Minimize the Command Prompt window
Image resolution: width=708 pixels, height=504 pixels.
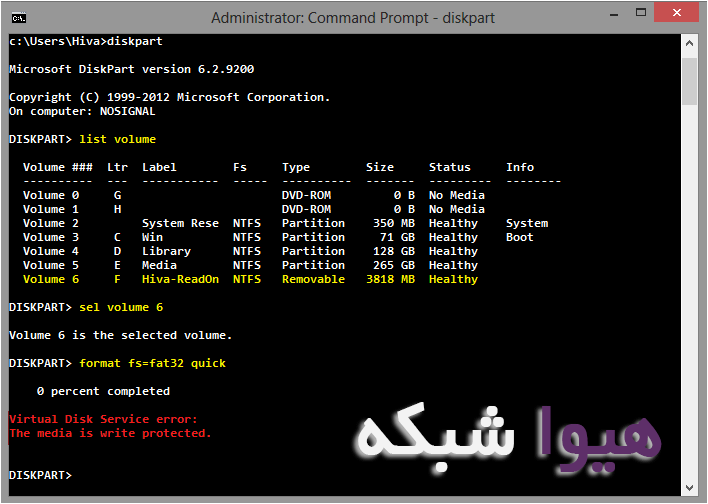(x=614, y=14)
